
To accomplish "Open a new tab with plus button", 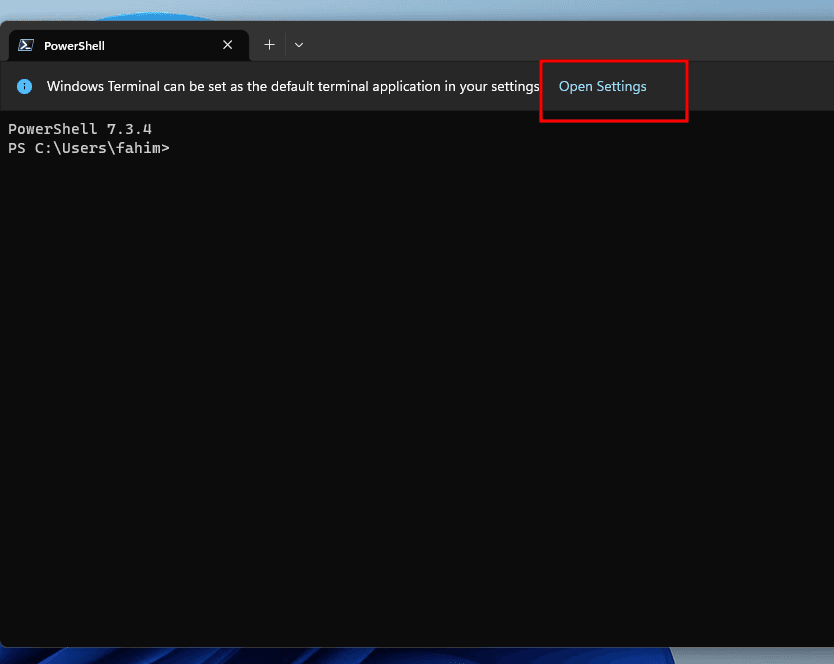I will click(270, 45).
